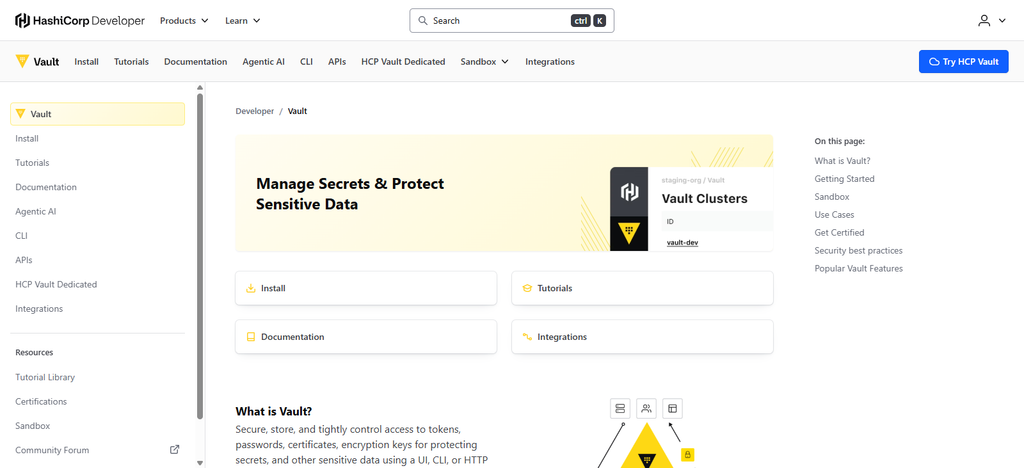This screenshot has height=468, width=1024.
Task: Open Tutorials in the top Vault navbar
Action: click(x=131, y=62)
